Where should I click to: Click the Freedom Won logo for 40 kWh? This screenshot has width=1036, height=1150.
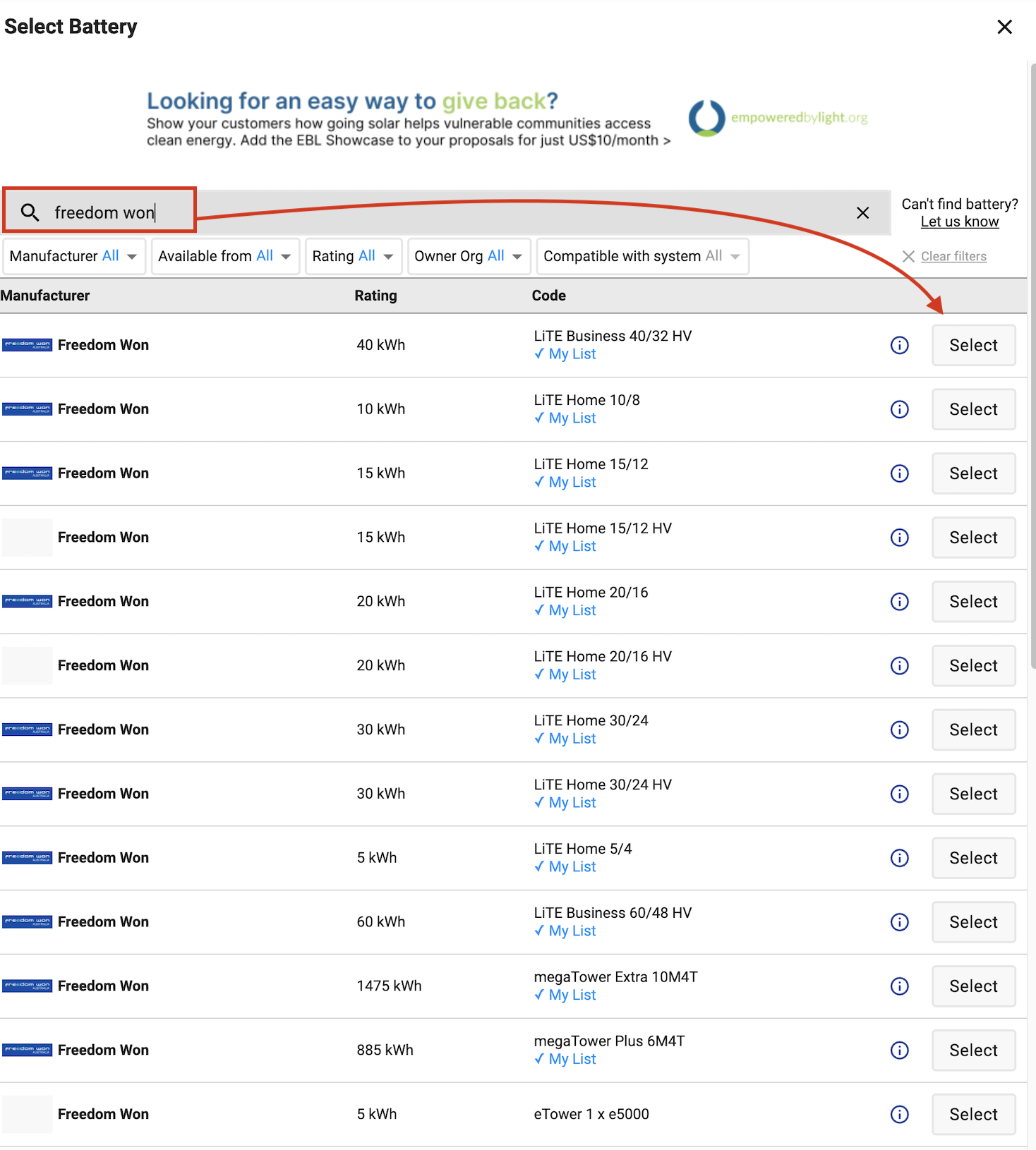click(27, 345)
